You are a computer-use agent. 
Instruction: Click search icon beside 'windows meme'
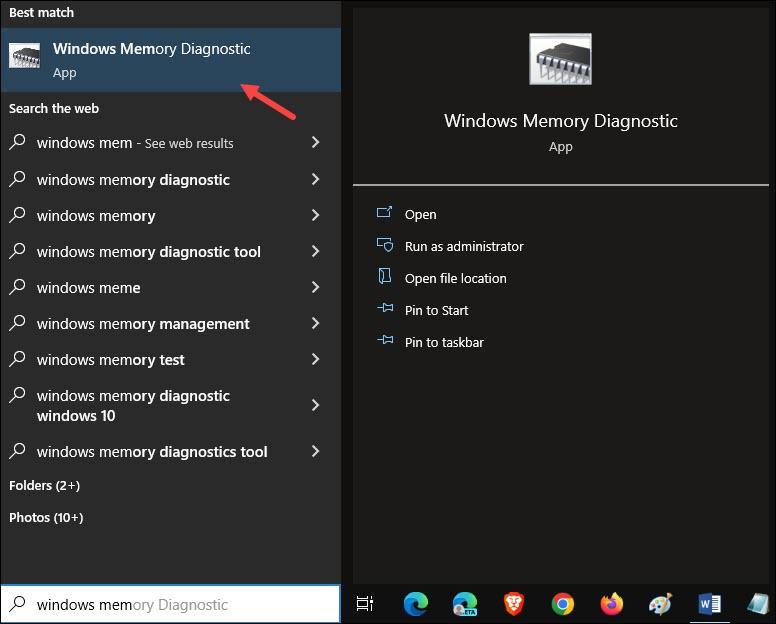[x=17, y=286]
